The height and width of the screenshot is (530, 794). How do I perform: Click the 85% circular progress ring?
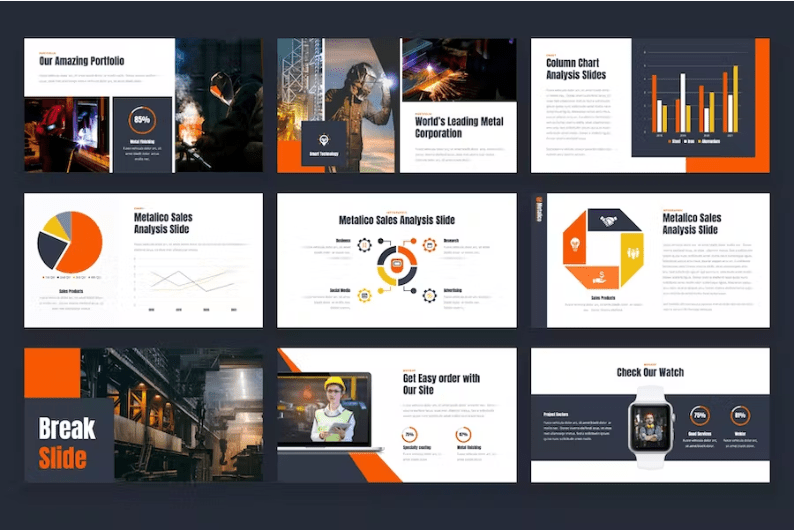coord(142,120)
